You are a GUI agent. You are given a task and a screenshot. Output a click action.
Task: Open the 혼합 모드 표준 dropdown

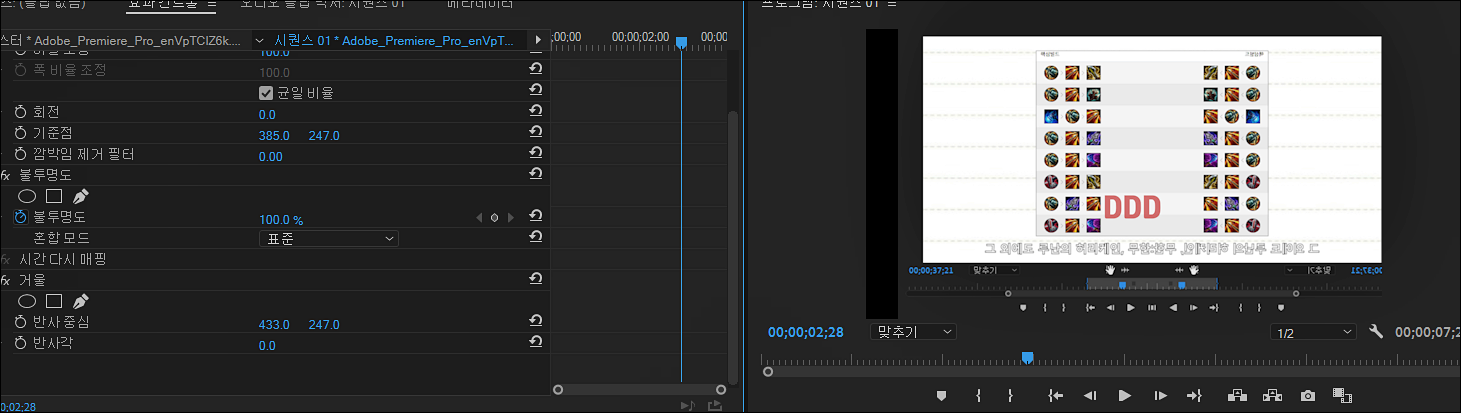pyautogui.click(x=328, y=239)
